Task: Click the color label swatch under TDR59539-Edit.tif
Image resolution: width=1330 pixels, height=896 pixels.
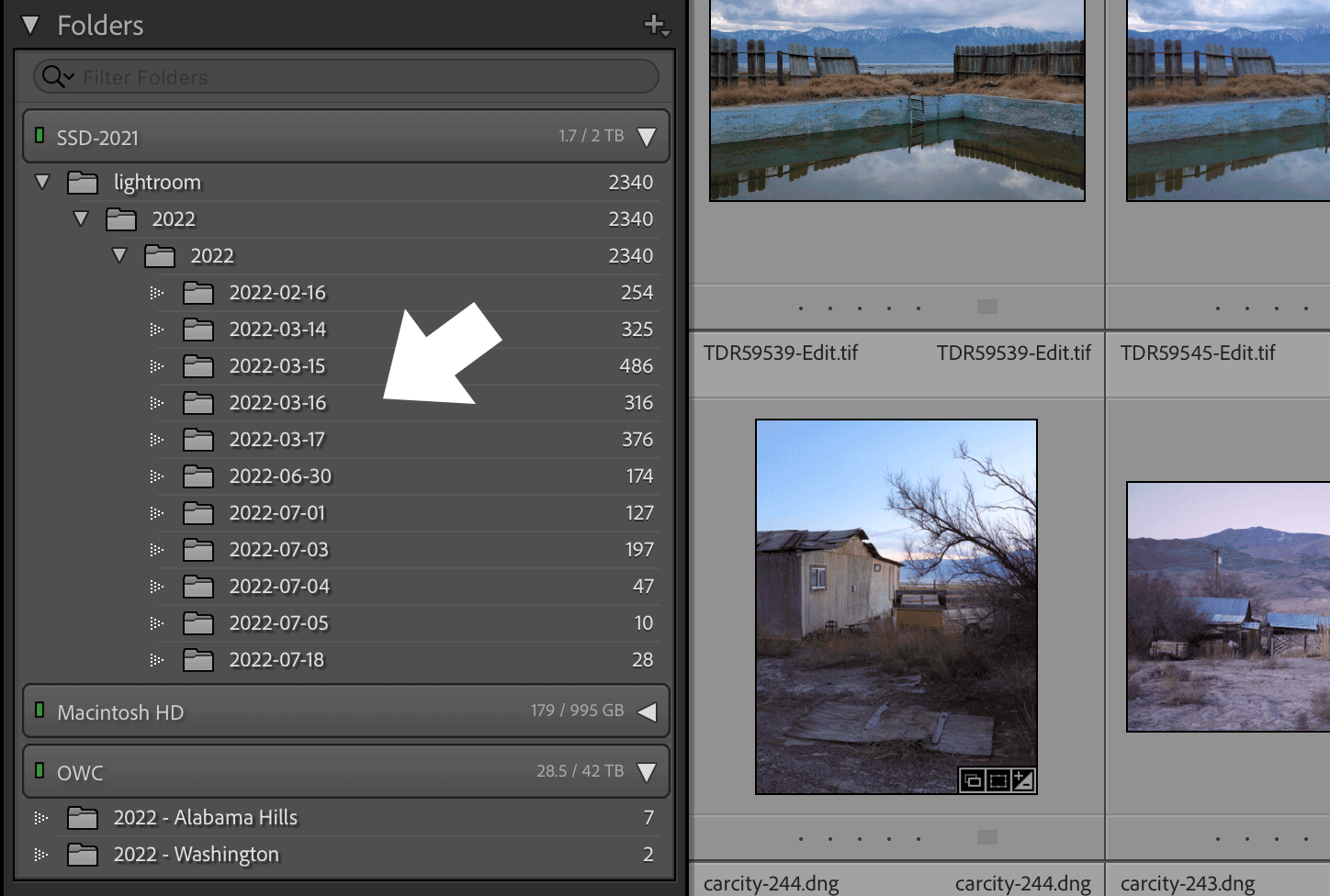Action: (x=986, y=307)
